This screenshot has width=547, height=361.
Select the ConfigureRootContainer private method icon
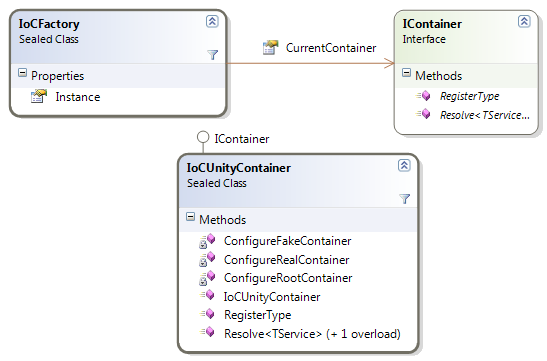click(207, 278)
